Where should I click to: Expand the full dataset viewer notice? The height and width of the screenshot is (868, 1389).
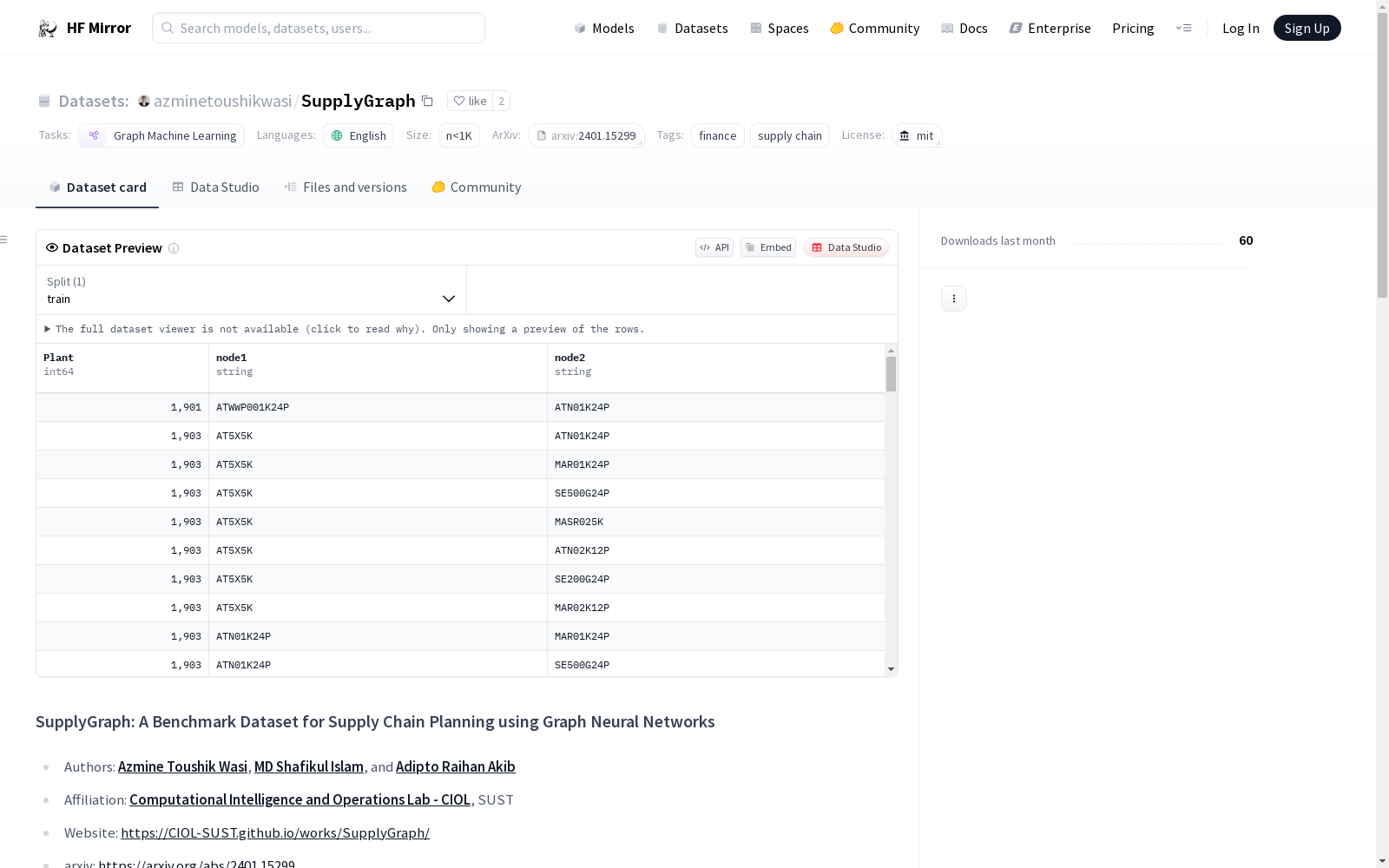click(x=345, y=329)
